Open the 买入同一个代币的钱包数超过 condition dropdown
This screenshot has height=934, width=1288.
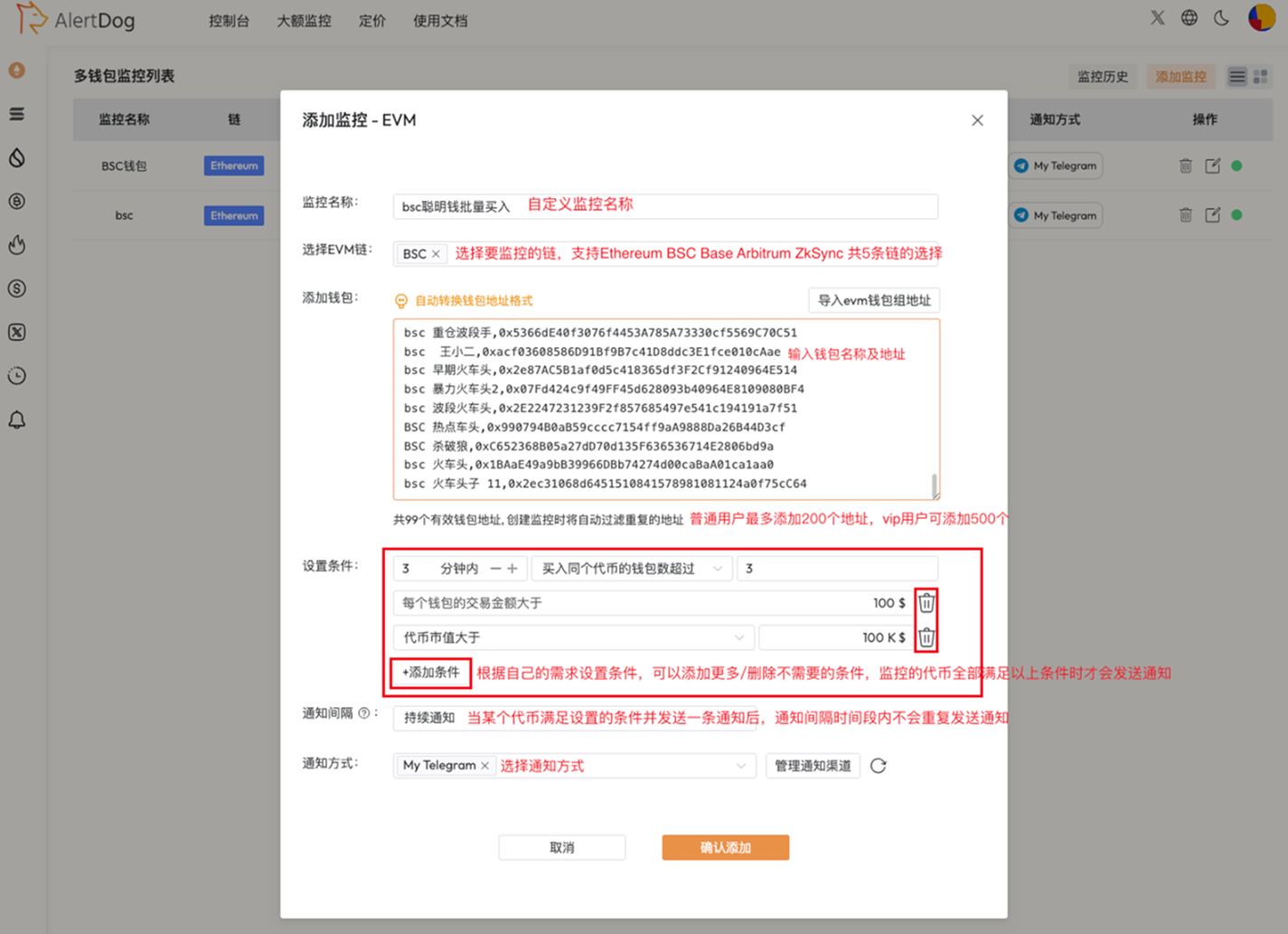(631, 568)
